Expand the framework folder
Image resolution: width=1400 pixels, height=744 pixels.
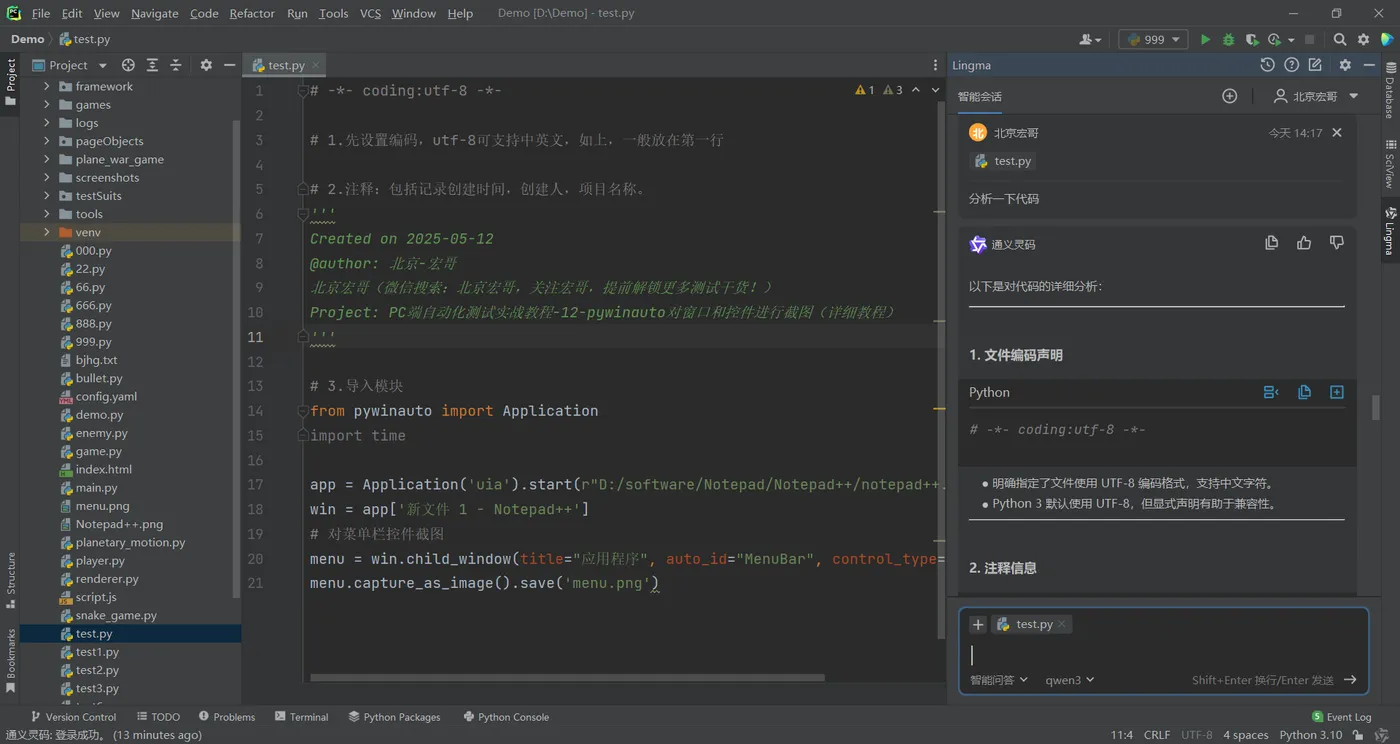47,86
